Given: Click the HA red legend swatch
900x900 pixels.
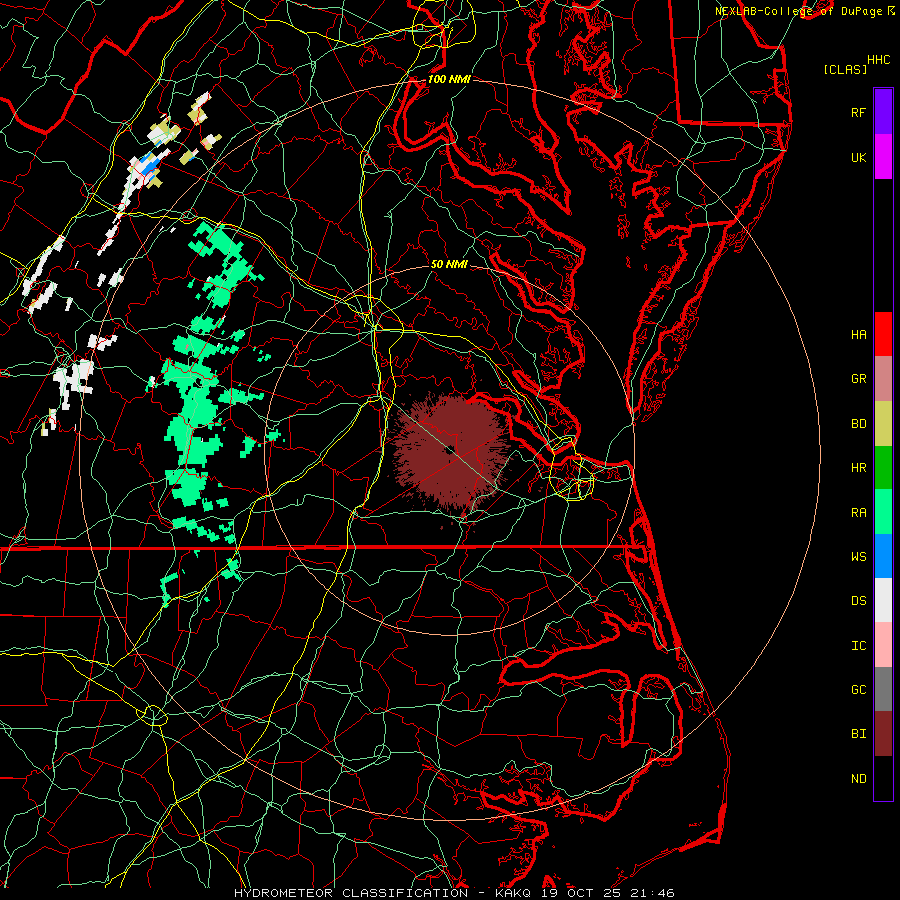Looking at the screenshot, I should click(883, 334).
